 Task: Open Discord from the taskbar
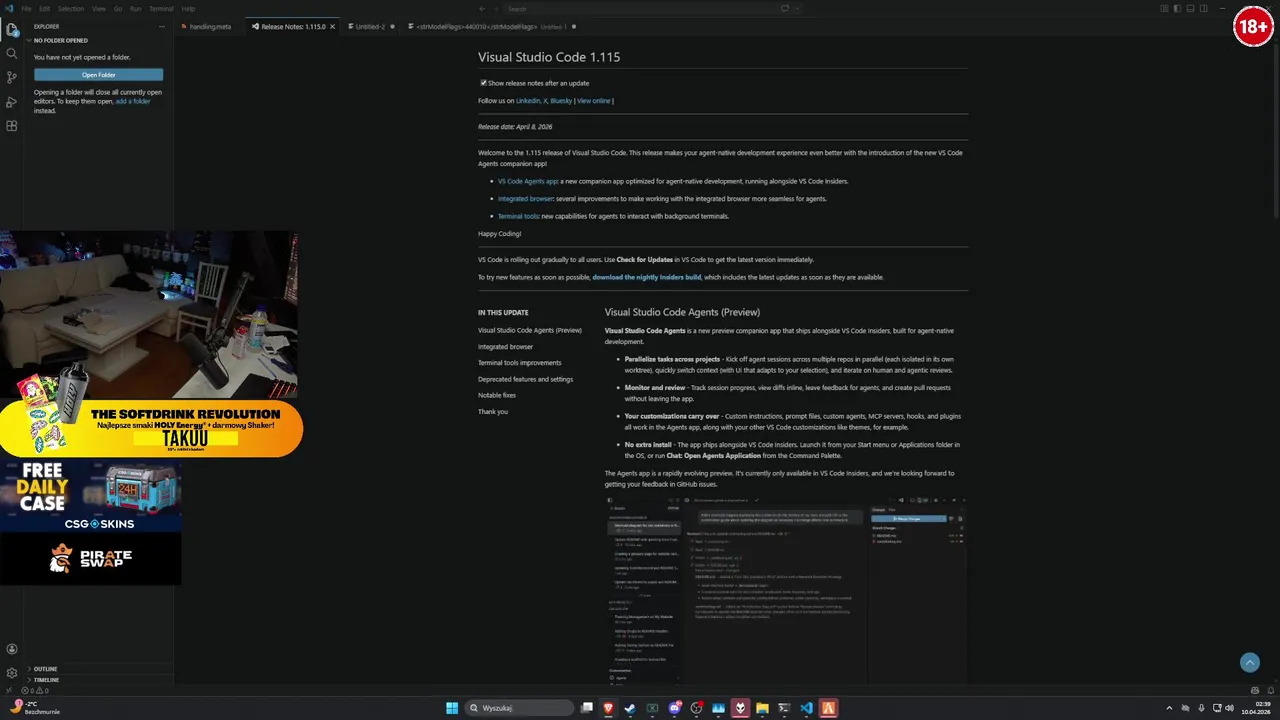point(675,708)
